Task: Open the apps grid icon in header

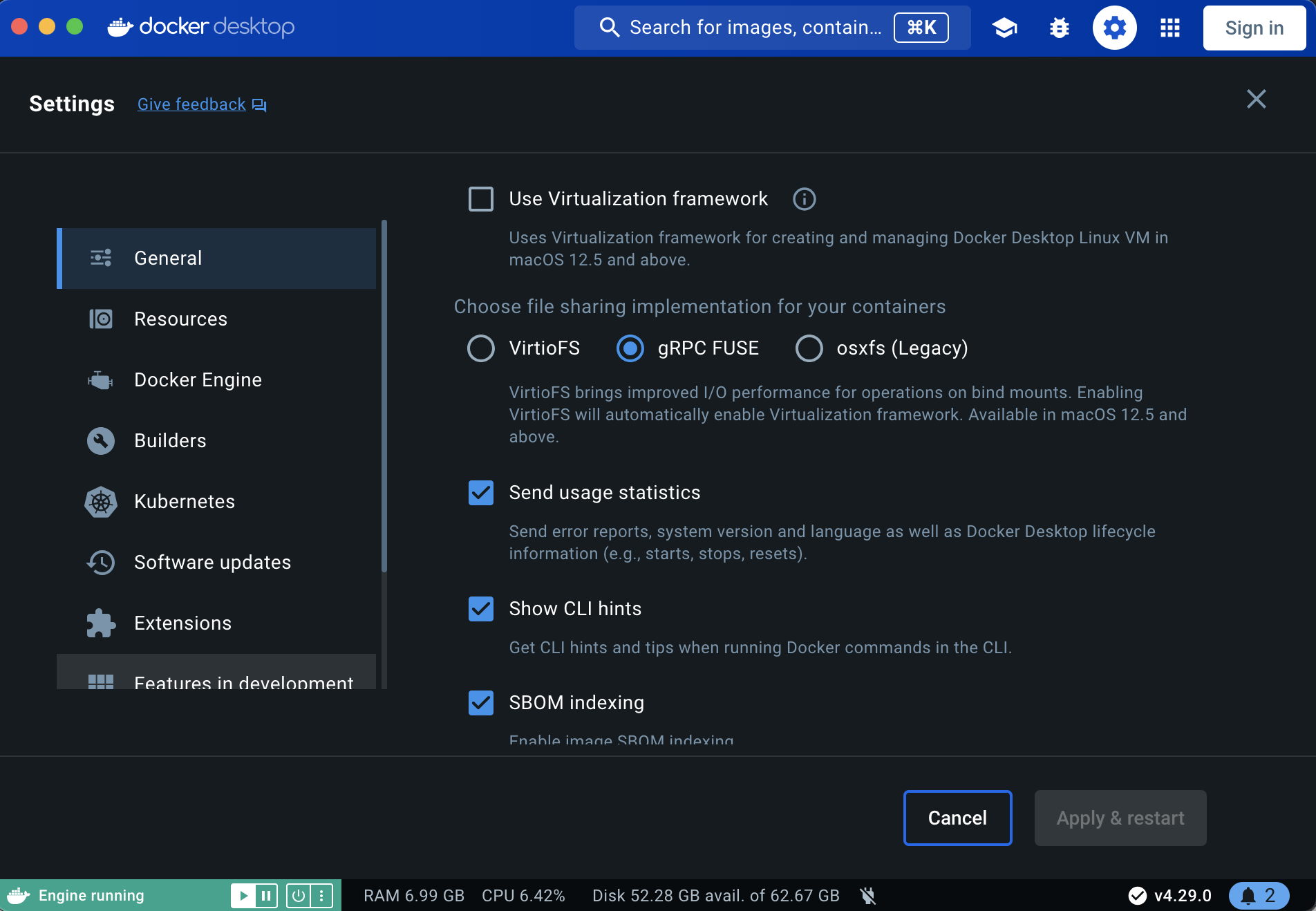Action: [x=1170, y=28]
